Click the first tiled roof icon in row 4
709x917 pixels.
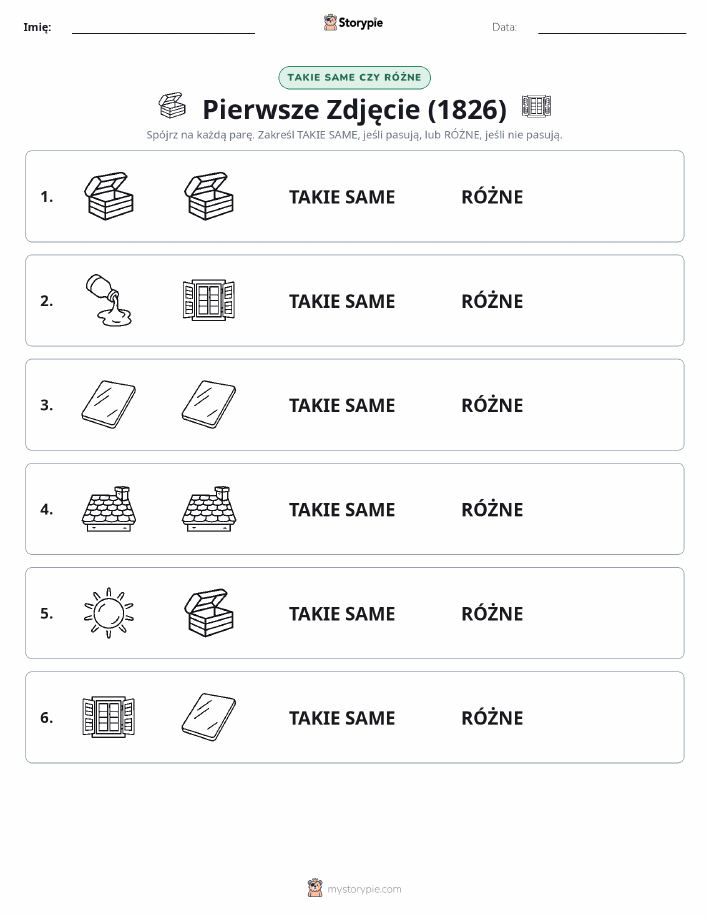click(x=109, y=509)
